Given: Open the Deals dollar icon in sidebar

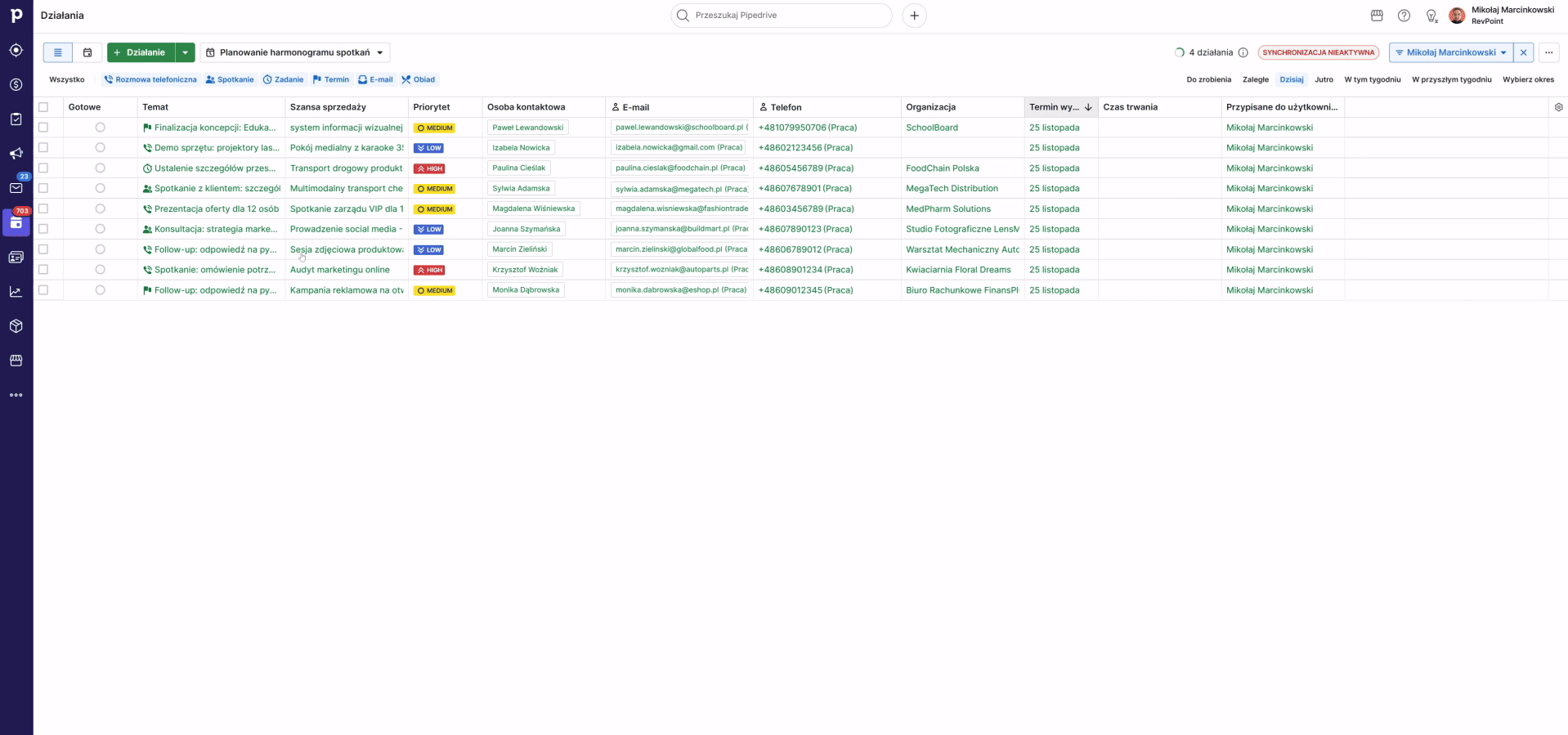Looking at the screenshot, I should [x=16, y=85].
